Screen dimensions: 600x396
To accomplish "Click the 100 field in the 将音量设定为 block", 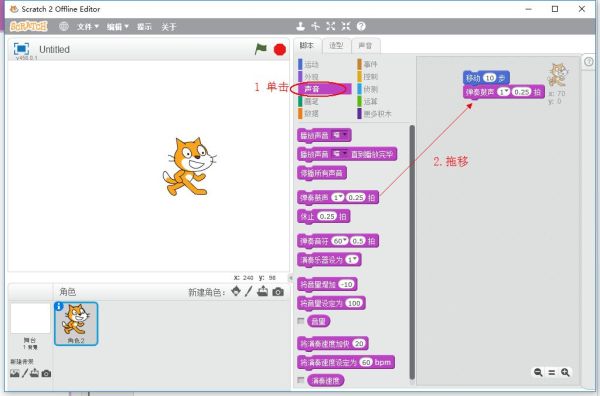I will click(354, 303).
